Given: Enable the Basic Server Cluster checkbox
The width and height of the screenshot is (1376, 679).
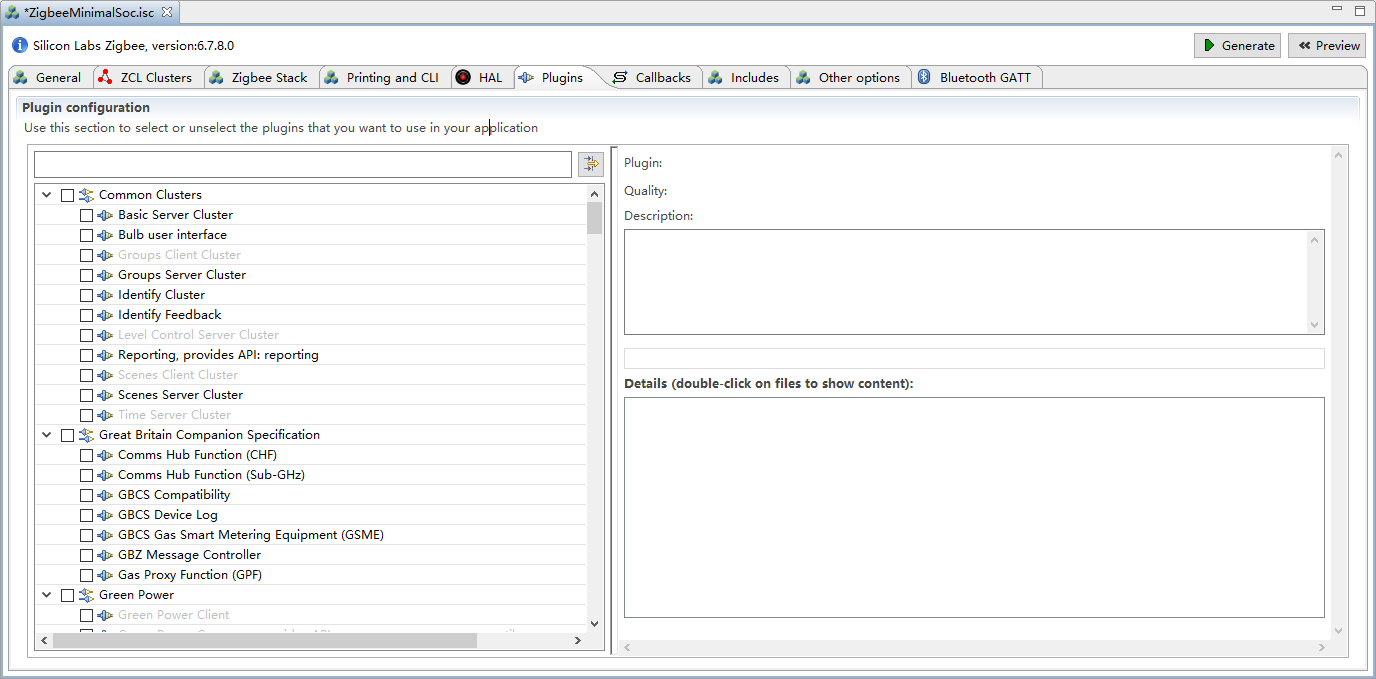Looking at the screenshot, I should click(86, 215).
